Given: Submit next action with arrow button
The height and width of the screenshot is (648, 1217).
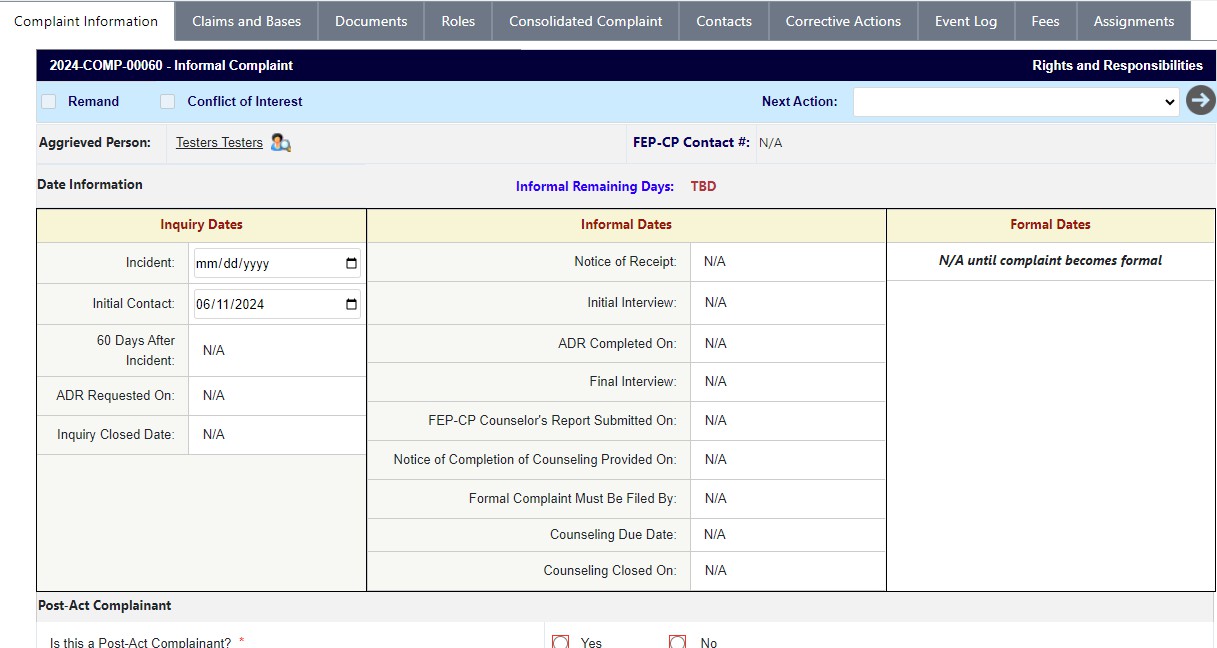Looking at the screenshot, I should point(1200,101).
